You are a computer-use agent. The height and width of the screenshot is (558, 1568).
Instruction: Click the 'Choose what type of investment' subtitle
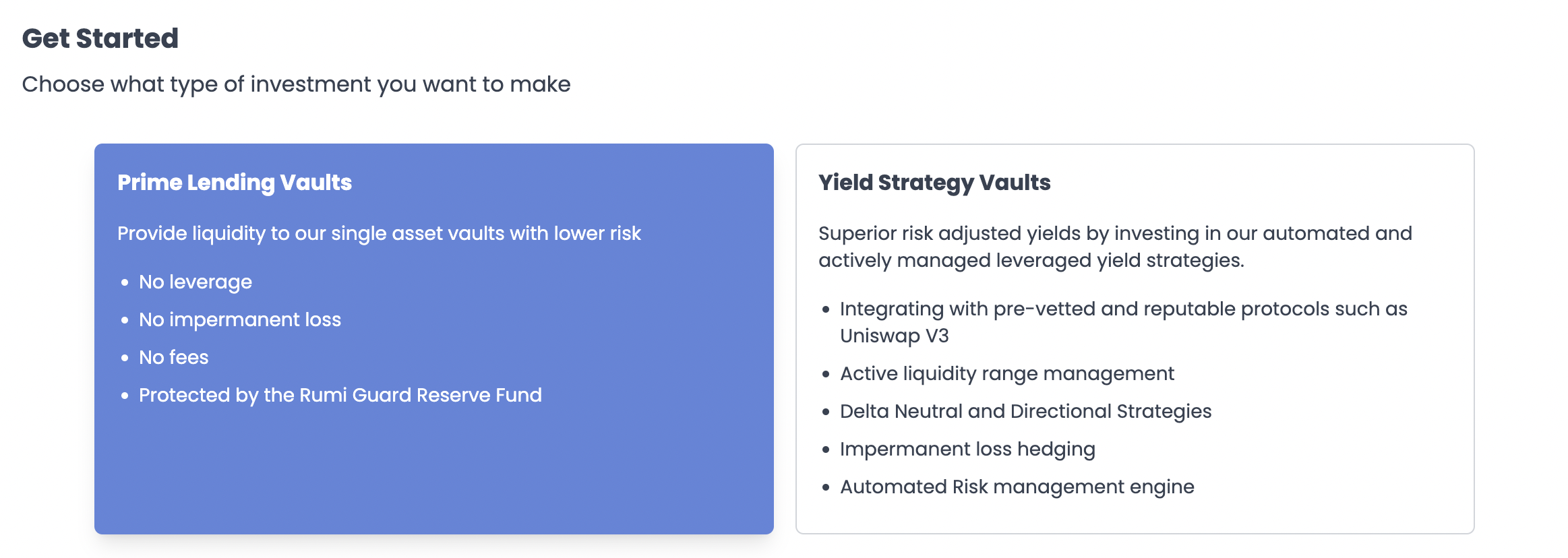point(296,84)
